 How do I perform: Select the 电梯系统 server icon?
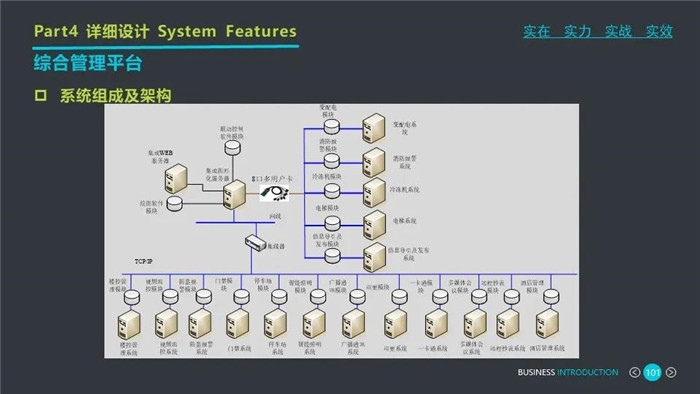tap(374, 225)
